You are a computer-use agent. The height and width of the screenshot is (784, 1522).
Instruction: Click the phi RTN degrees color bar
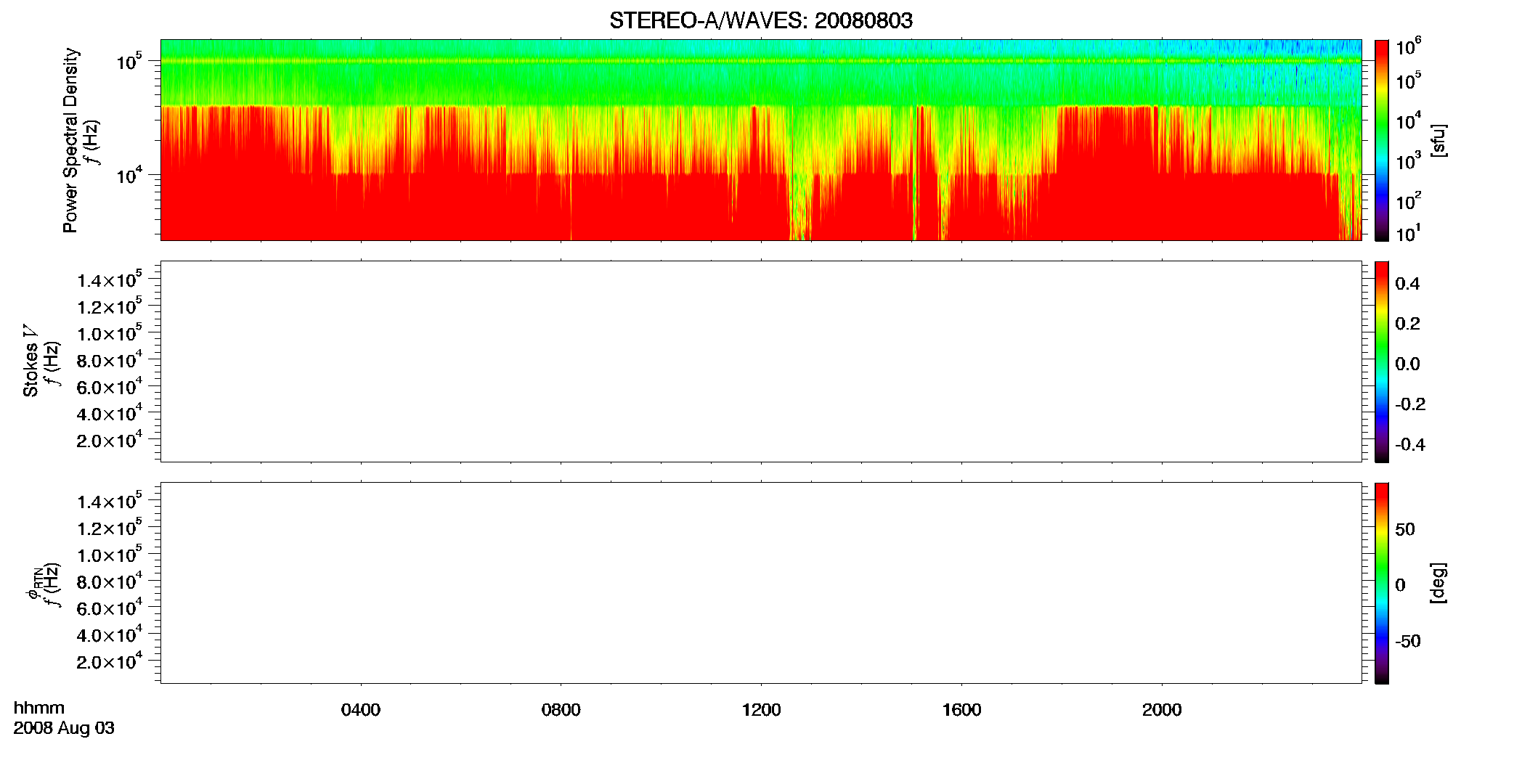click(x=1382, y=583)
